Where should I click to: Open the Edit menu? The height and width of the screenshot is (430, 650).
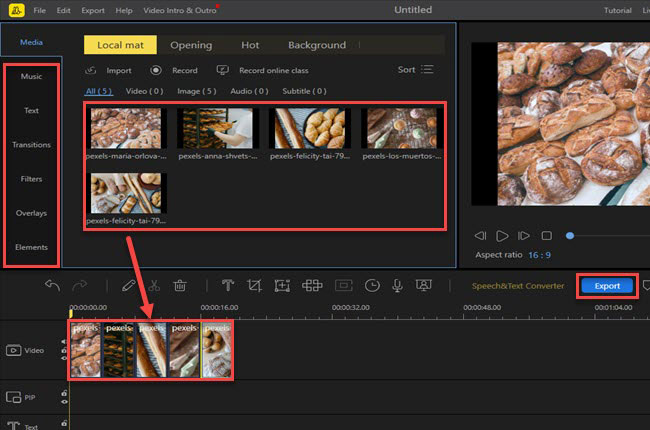coord(63,10)
